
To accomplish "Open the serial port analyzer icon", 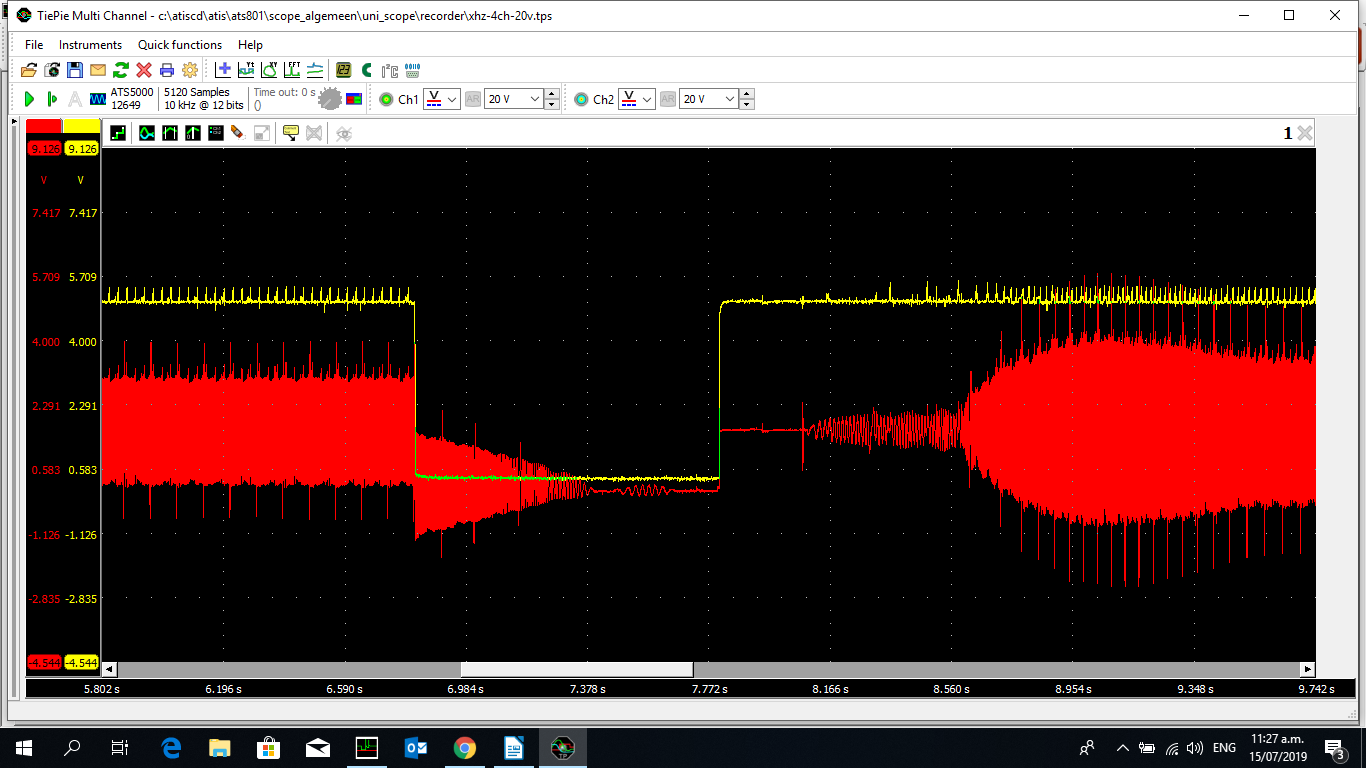I will 412,70.
